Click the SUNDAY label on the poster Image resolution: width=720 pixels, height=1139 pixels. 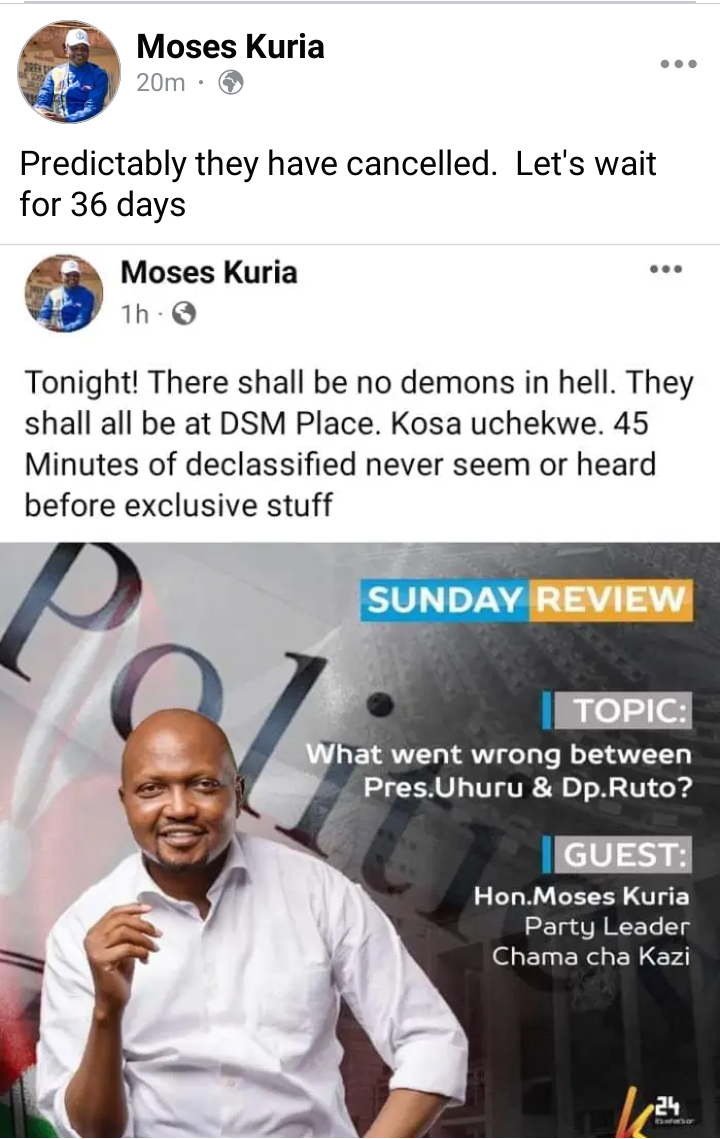click(445, 600)
